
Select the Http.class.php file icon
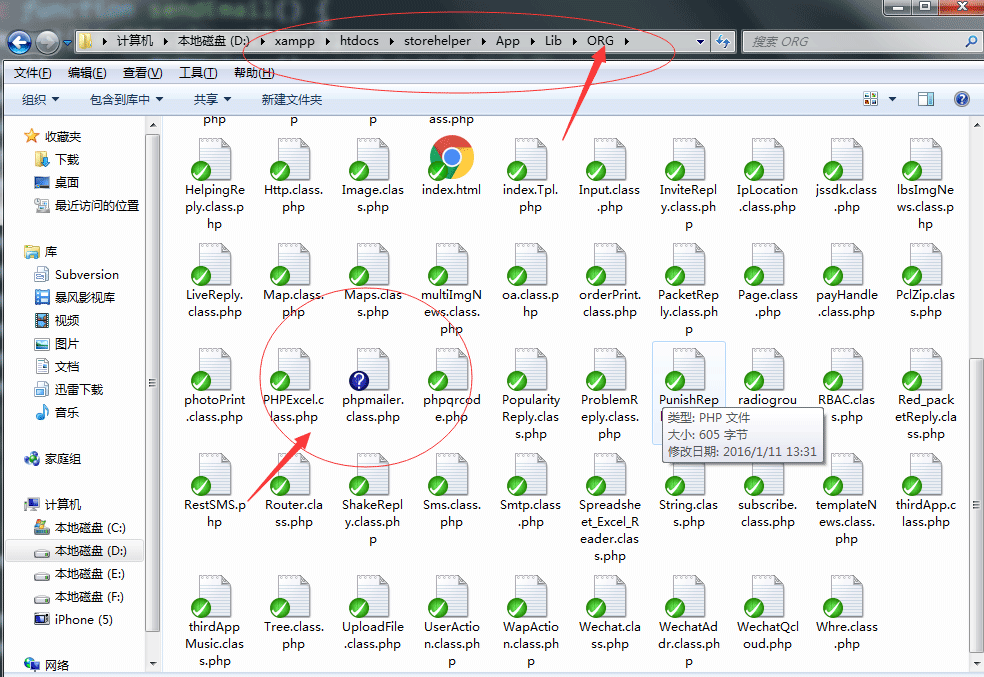[x=293, y=159]
